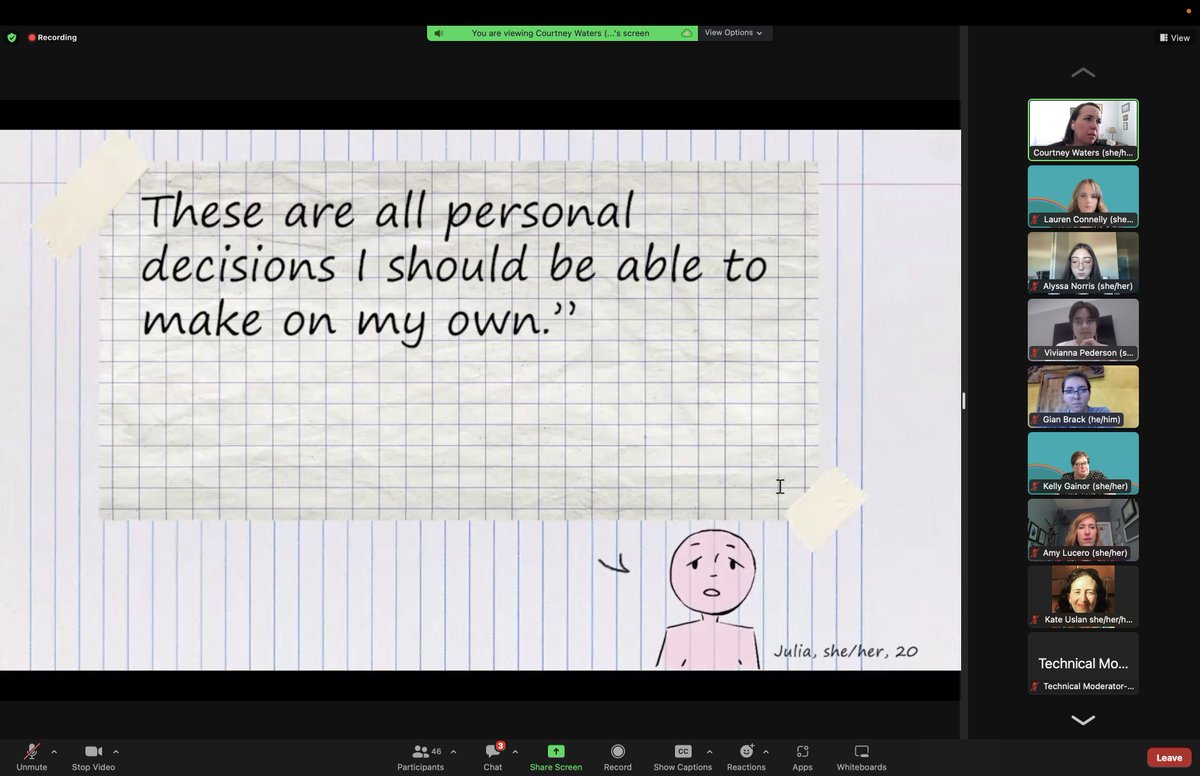Open video options chevron next to Stop Video
Viewport: 1200px width, 776px height.
click(116, 751)
